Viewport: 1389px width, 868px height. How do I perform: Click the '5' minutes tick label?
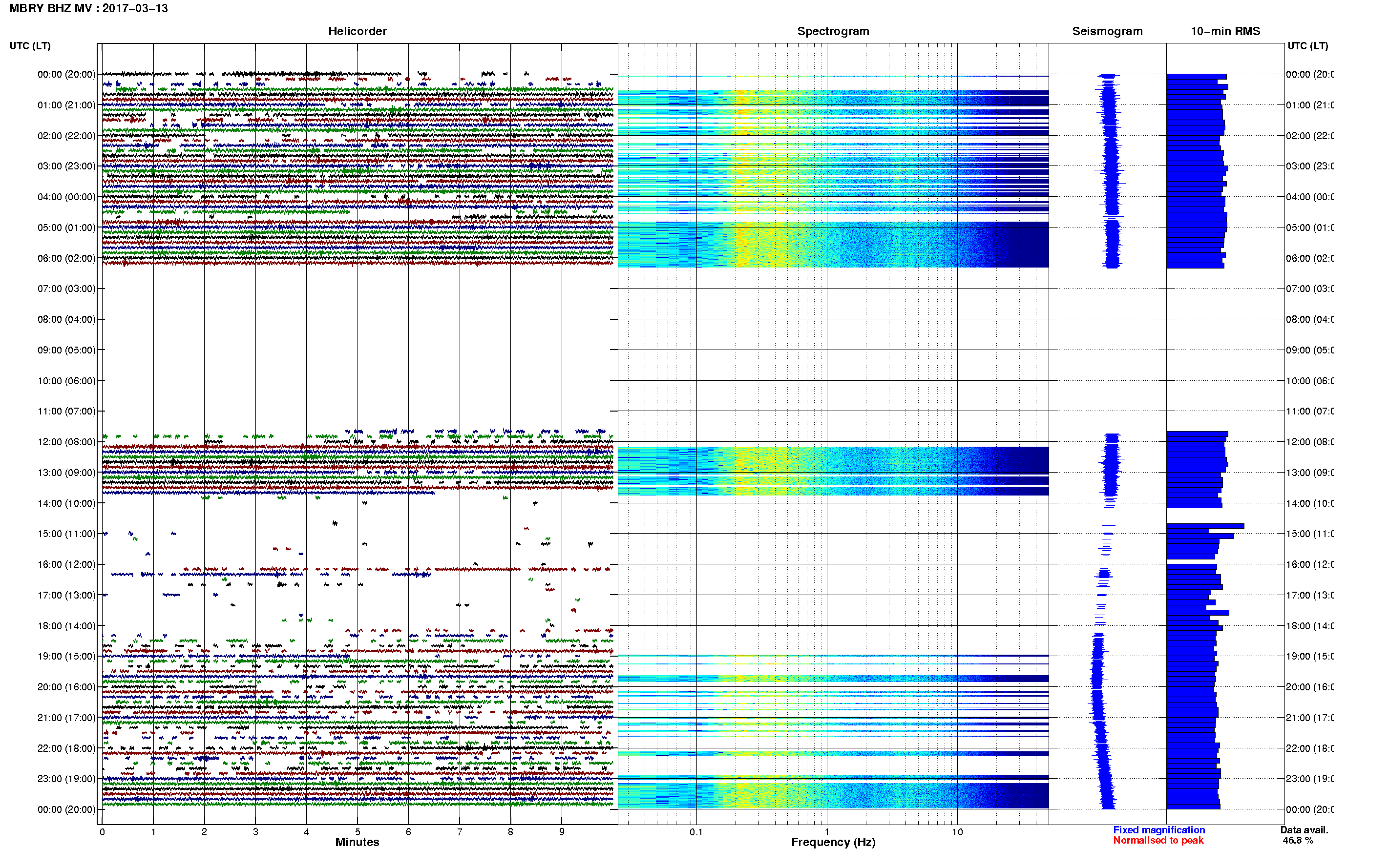pyautogui.click(x=357, y=832)
